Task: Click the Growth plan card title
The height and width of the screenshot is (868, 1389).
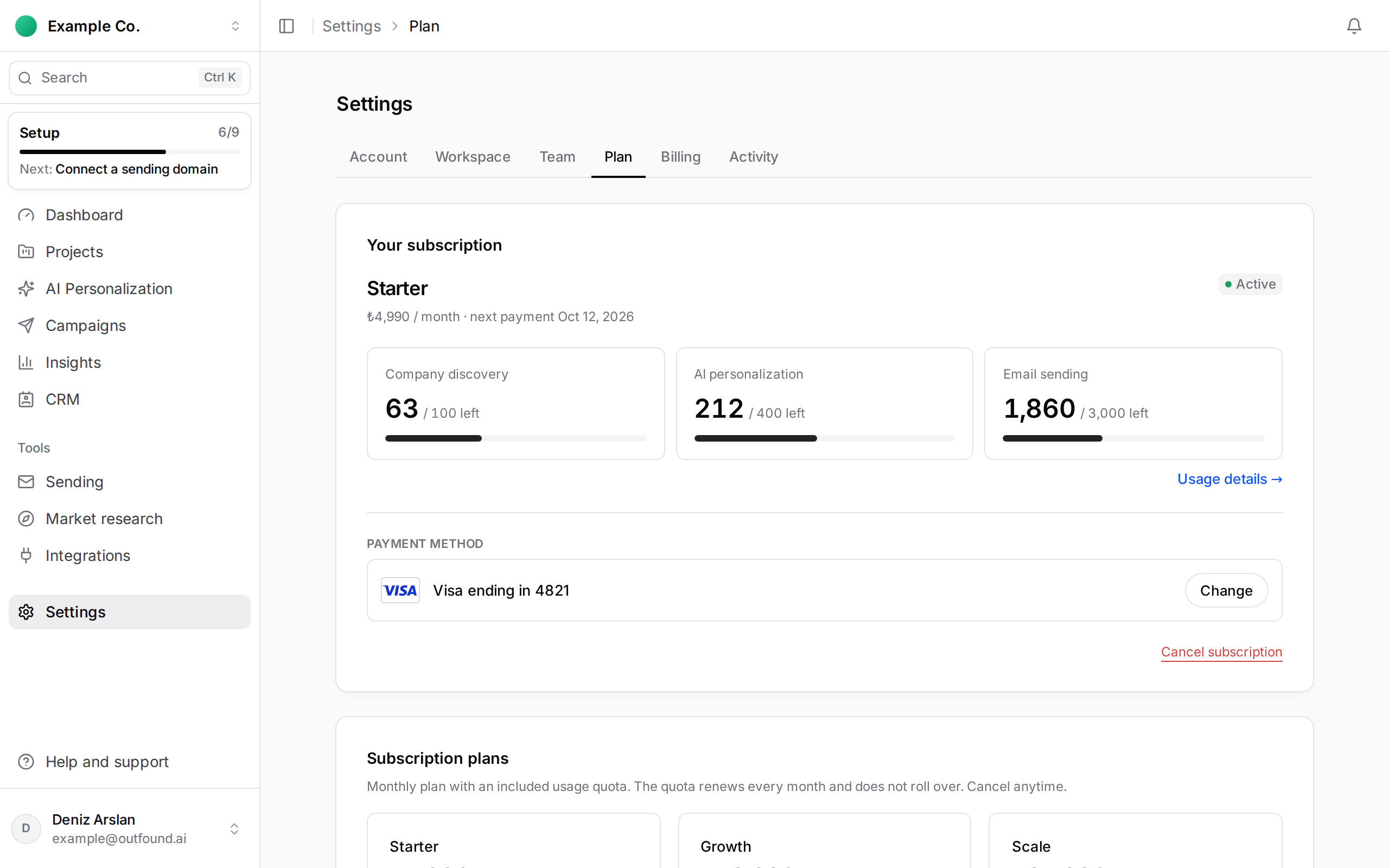Action: (725, 846)
